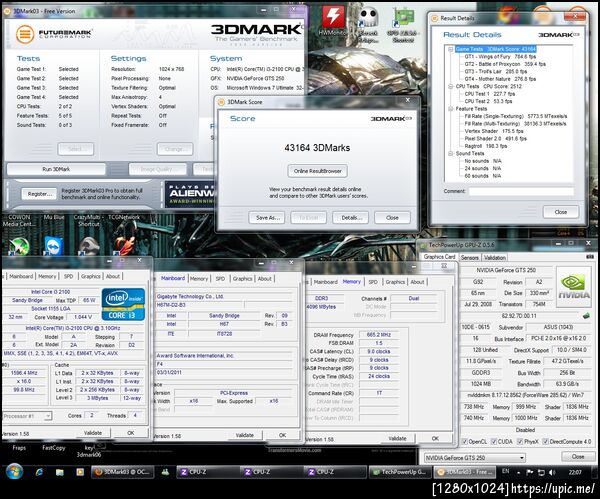Select the Graphics tab in CPU-Z Memory window
This screenshot has width=600, height=499.
(x=395, y=282)
